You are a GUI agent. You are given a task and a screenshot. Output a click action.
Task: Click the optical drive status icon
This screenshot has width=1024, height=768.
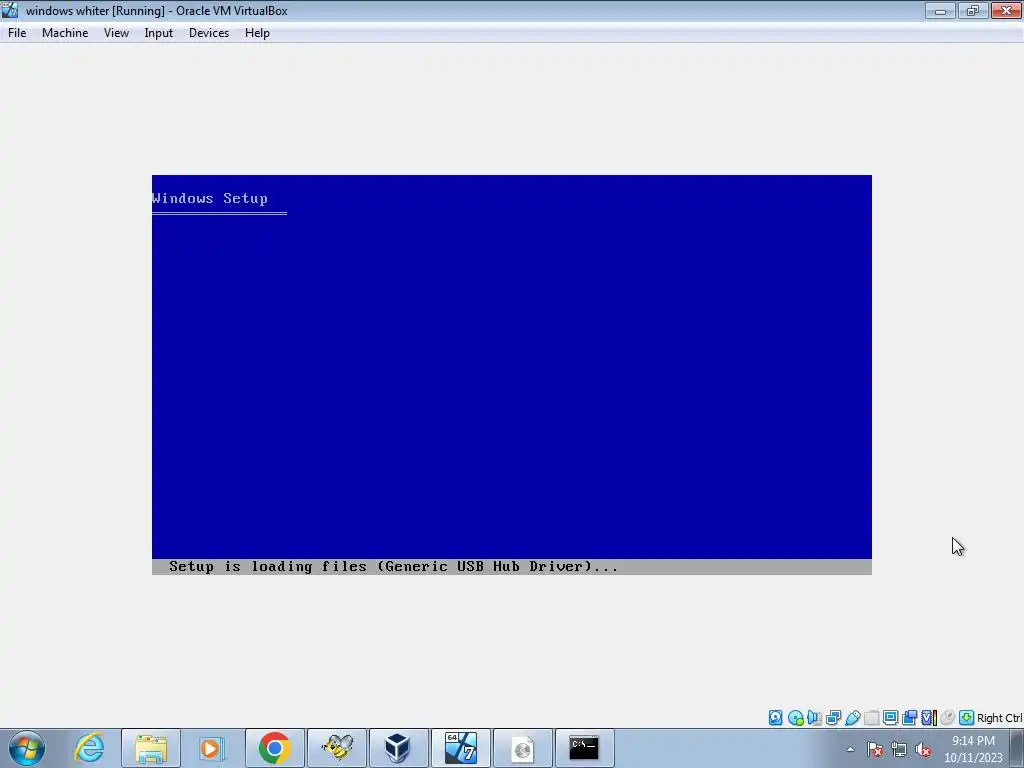[795, 718]
